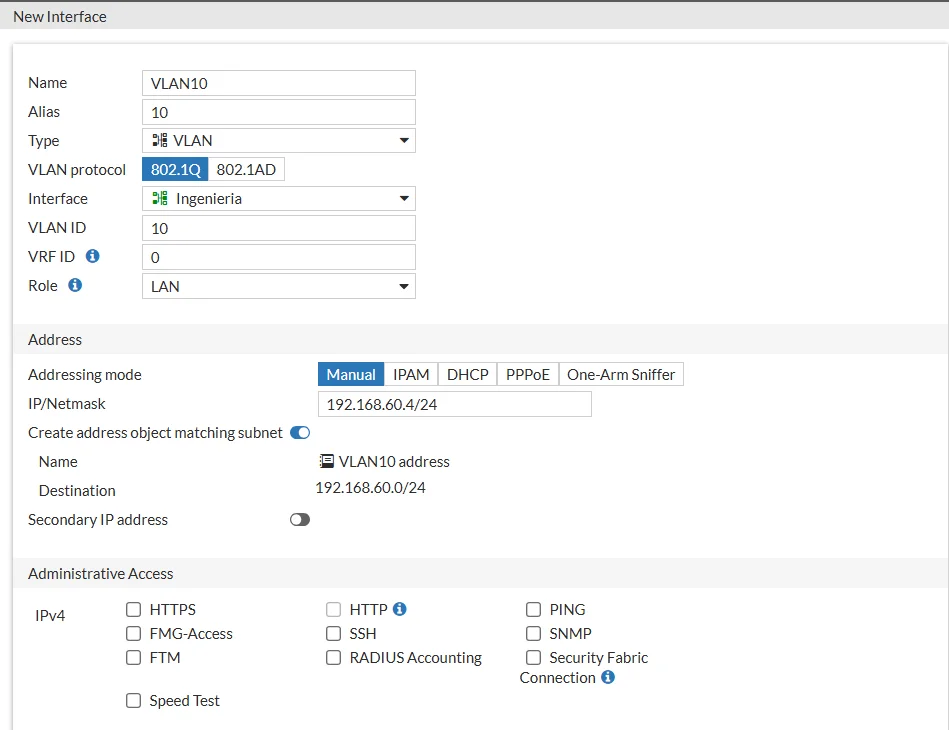Click the Addressing mode label
Viewport: 949px width, 730px height.
click(85, 375)
